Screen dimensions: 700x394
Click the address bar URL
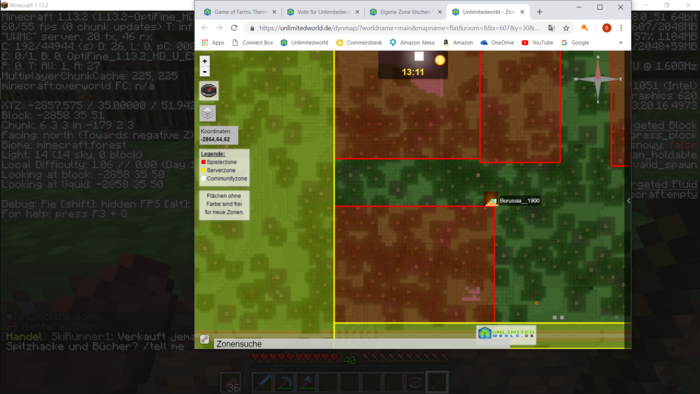click(399, 28)
